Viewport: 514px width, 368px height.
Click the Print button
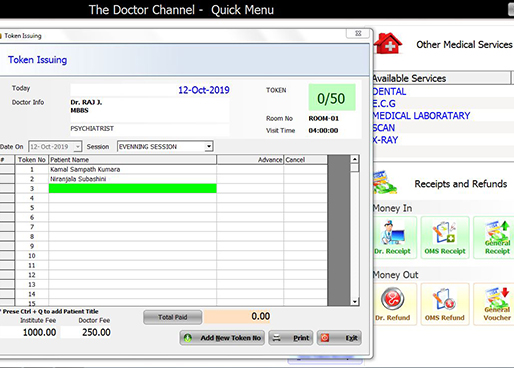[x=291, y=338]
